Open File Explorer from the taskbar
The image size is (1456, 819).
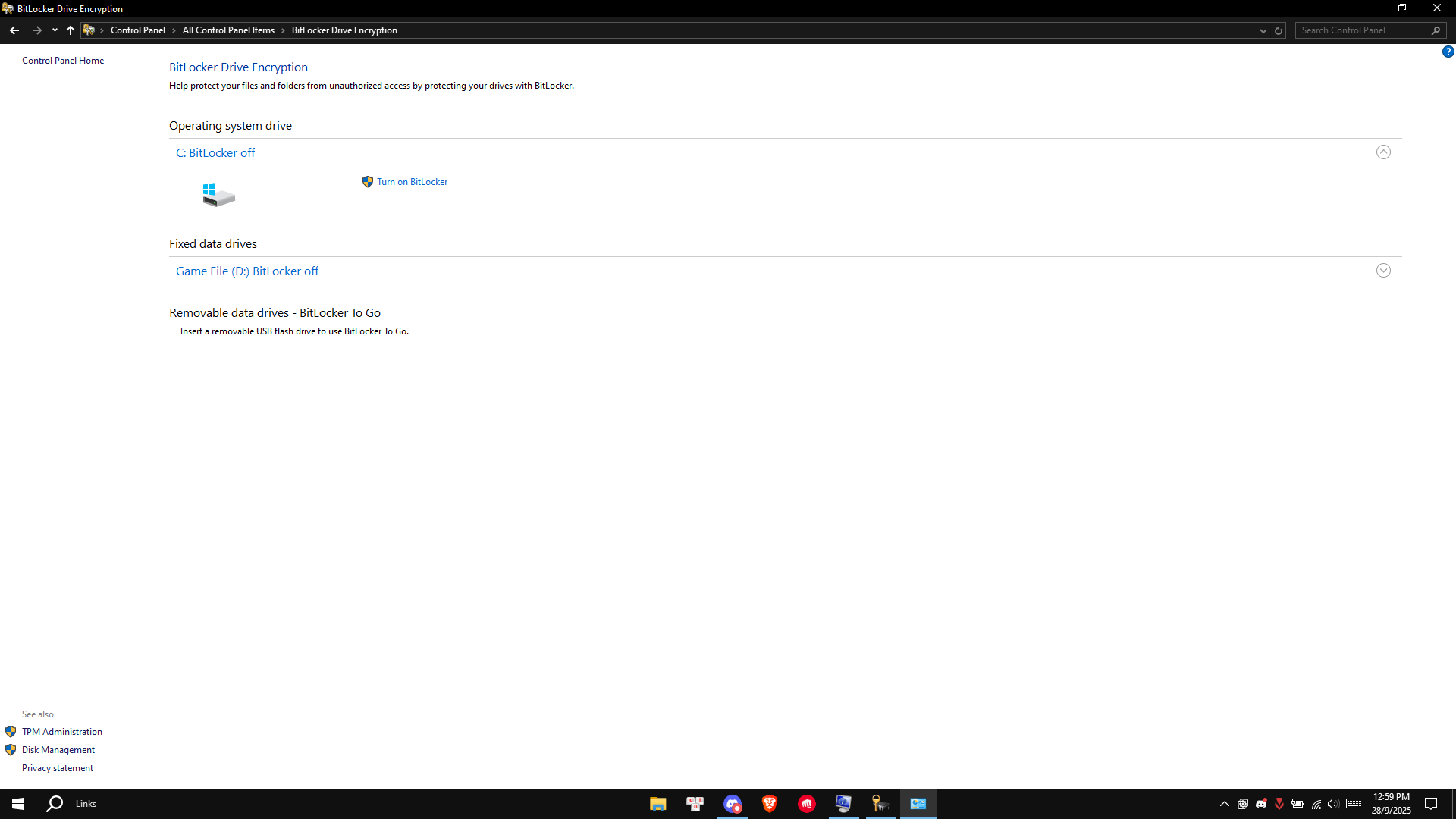(x=657, y=804)
